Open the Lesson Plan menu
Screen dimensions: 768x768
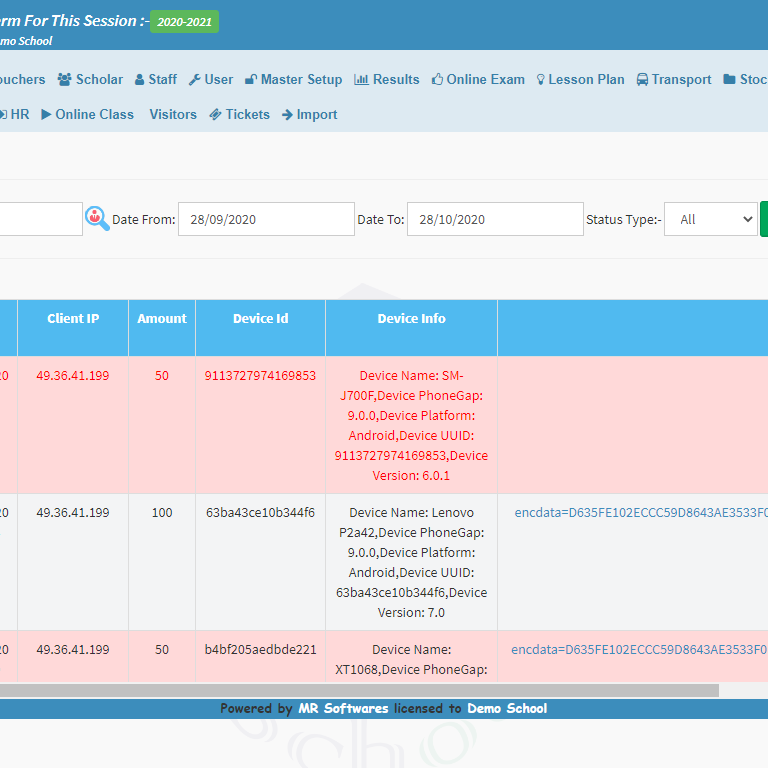tap(580, 80)
